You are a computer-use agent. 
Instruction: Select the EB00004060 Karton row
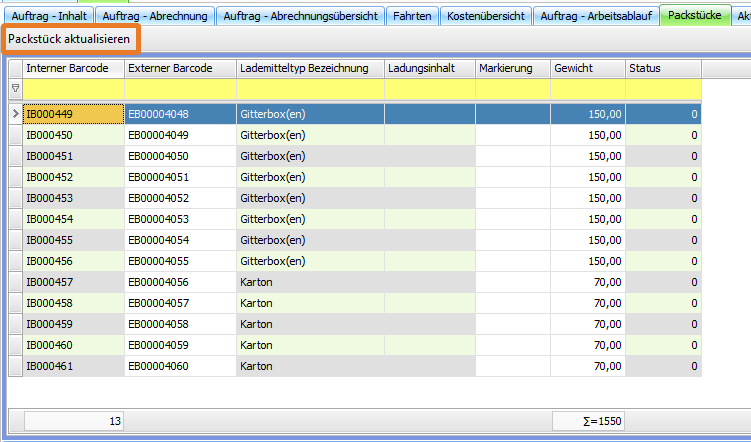click(180, 366)
